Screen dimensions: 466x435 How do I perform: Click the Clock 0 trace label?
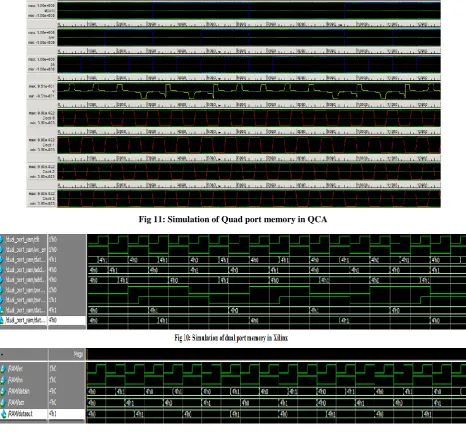pyautogui.click(x=48, y=118)
